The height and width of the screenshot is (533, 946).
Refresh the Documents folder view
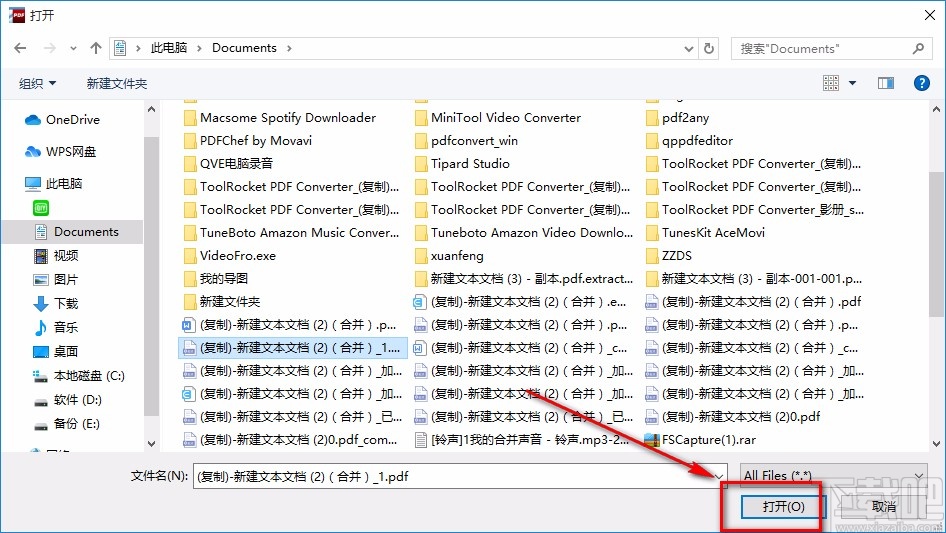click(710, 48)
